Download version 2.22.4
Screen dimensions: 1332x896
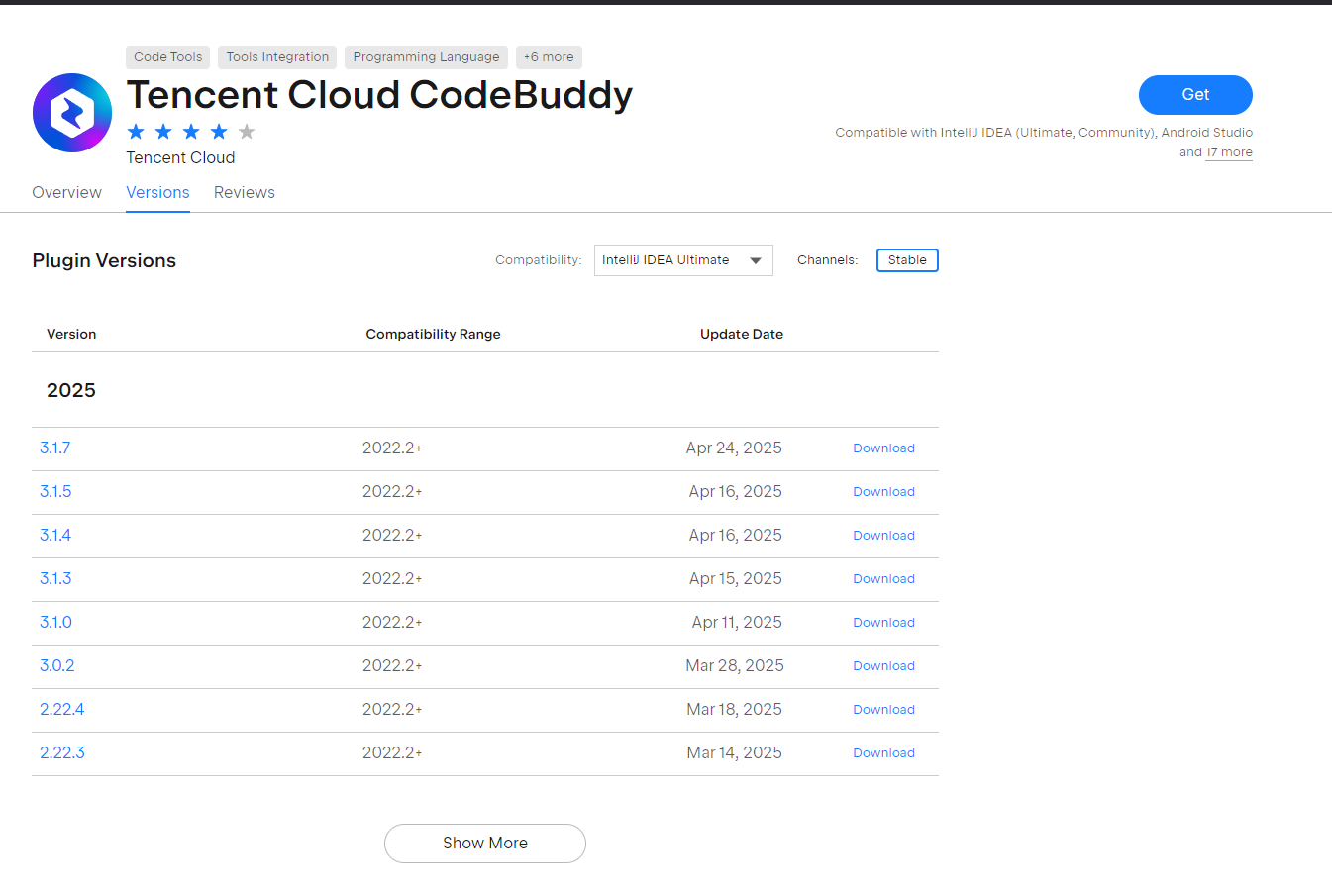click(x=884, y=710)
